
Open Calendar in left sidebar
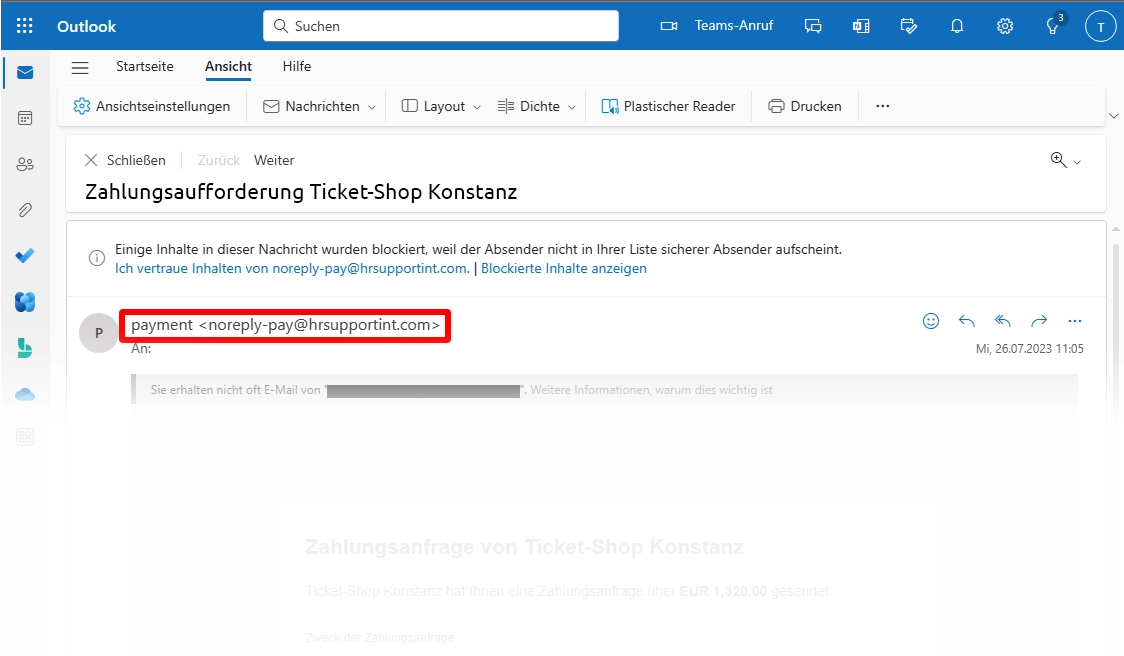25,118
